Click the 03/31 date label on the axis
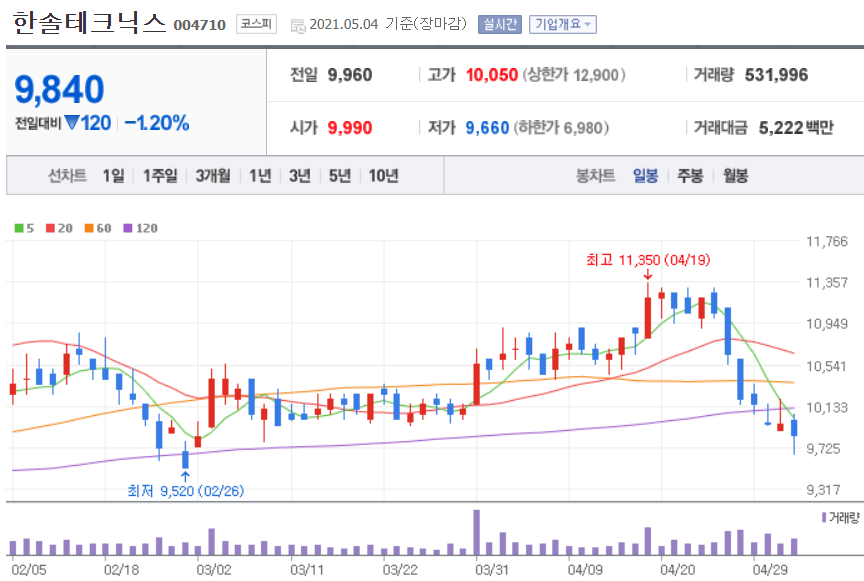Screen dimensions: 864x581 pyautogui.click(x=492, y=569)
